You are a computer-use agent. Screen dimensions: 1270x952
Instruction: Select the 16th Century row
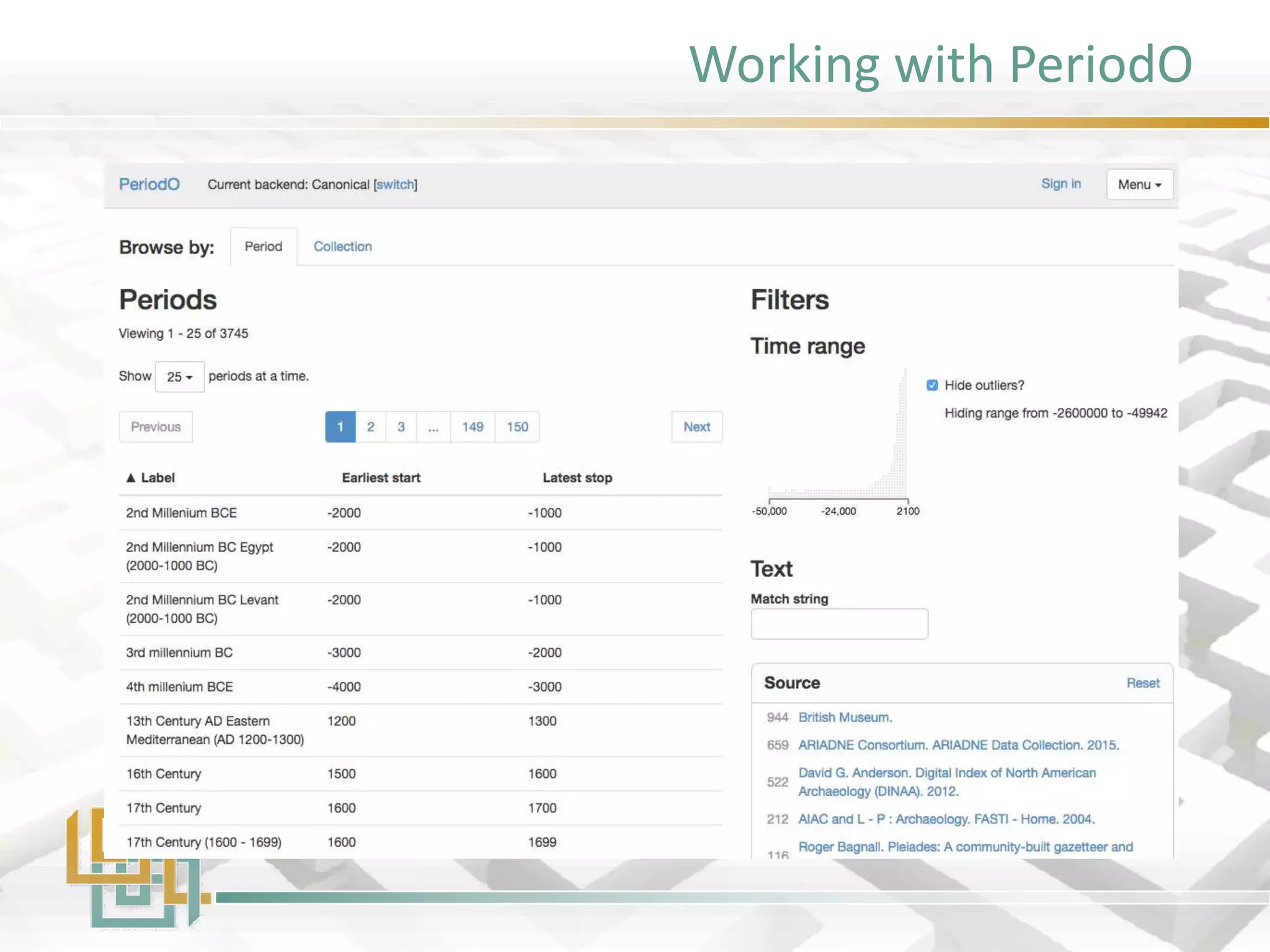coord(420,773)
